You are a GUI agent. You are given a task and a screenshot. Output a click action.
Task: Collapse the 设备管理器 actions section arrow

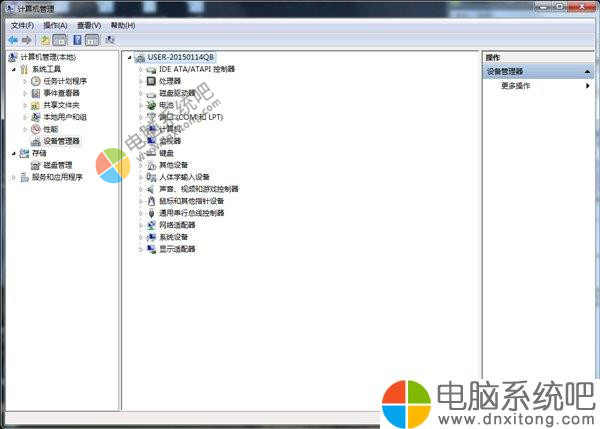coord(587,72)
